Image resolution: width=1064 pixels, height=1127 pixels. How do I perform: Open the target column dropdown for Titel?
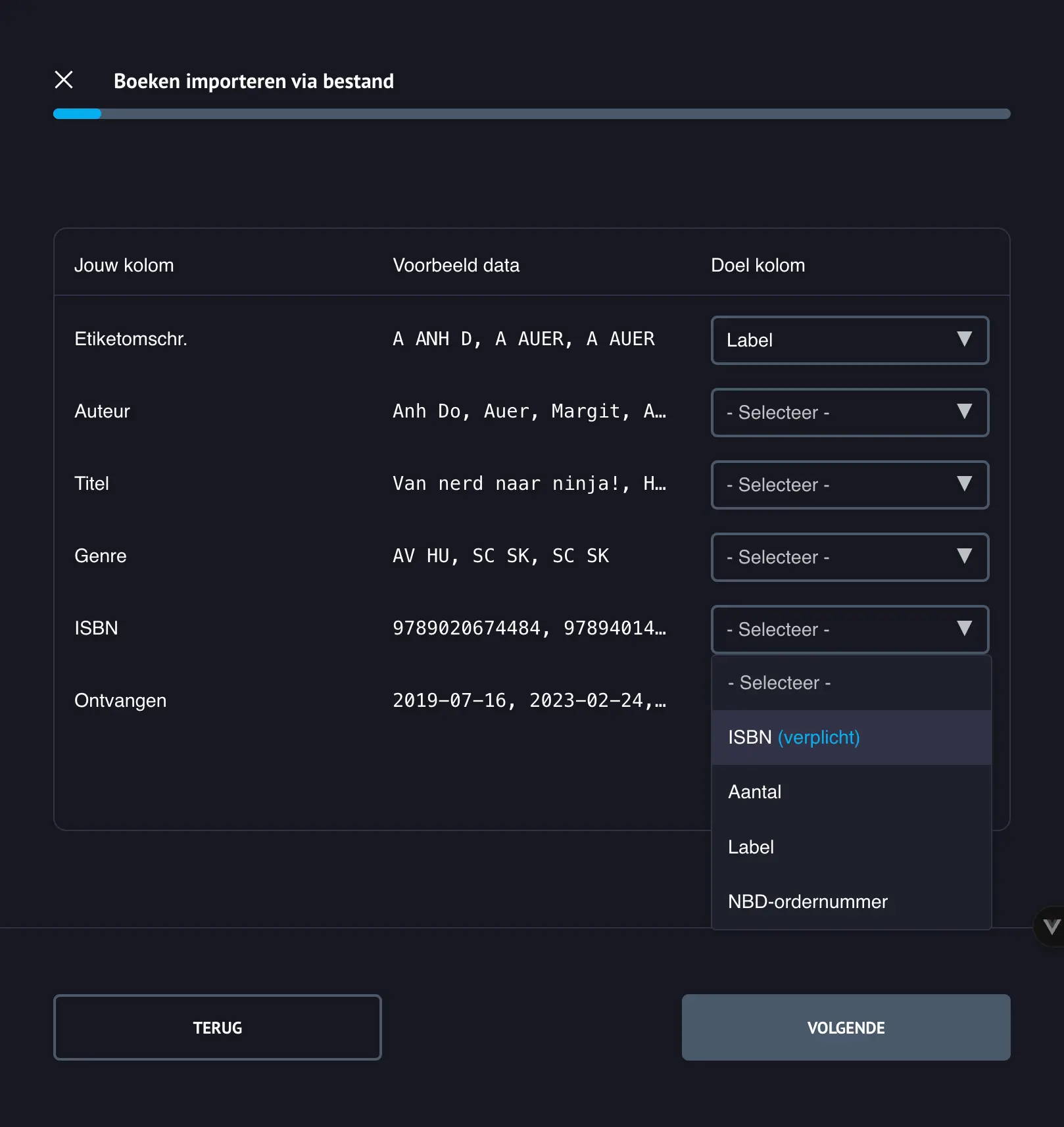850,485
